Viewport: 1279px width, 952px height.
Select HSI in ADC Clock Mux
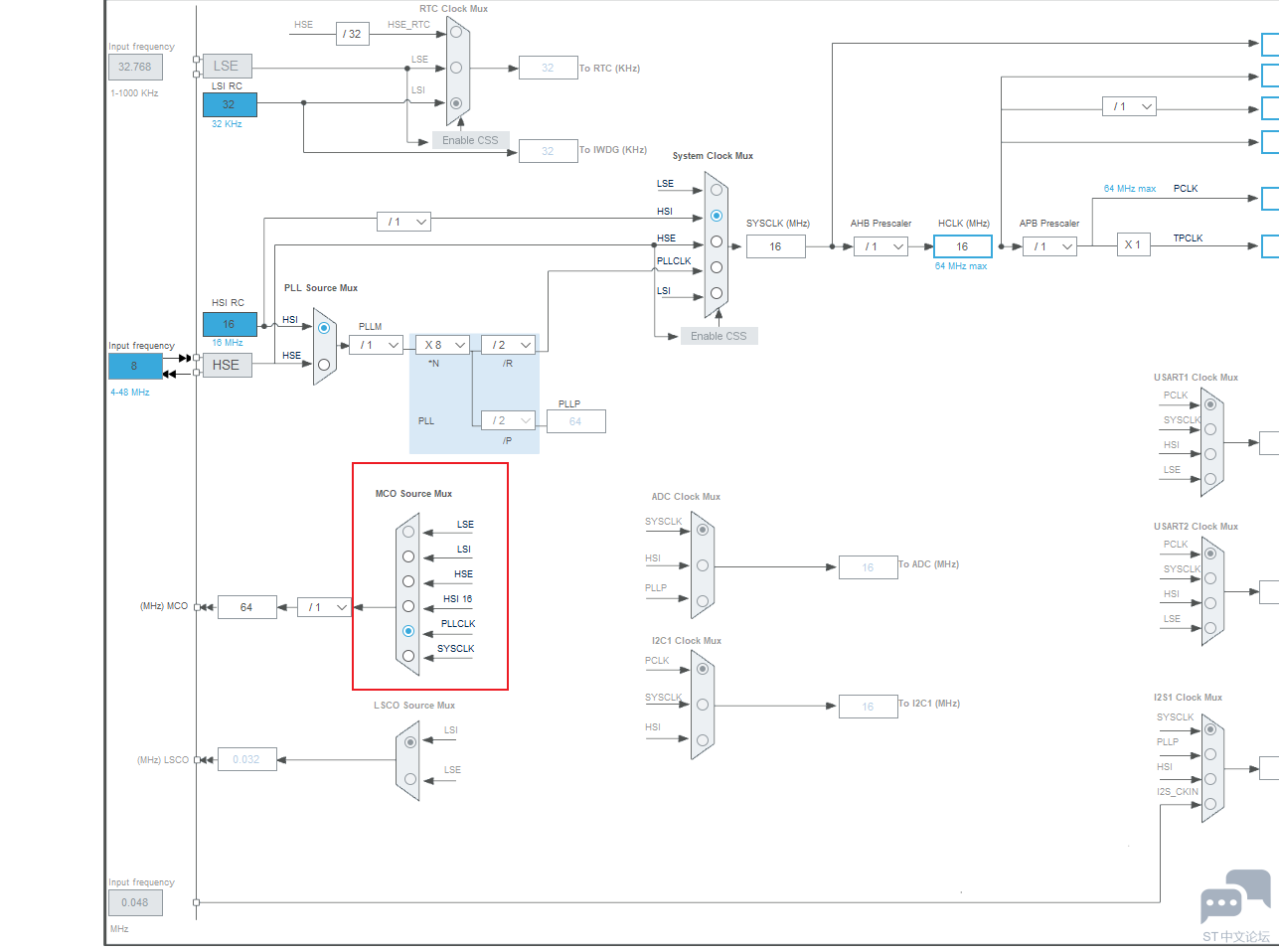coord(703,565)
